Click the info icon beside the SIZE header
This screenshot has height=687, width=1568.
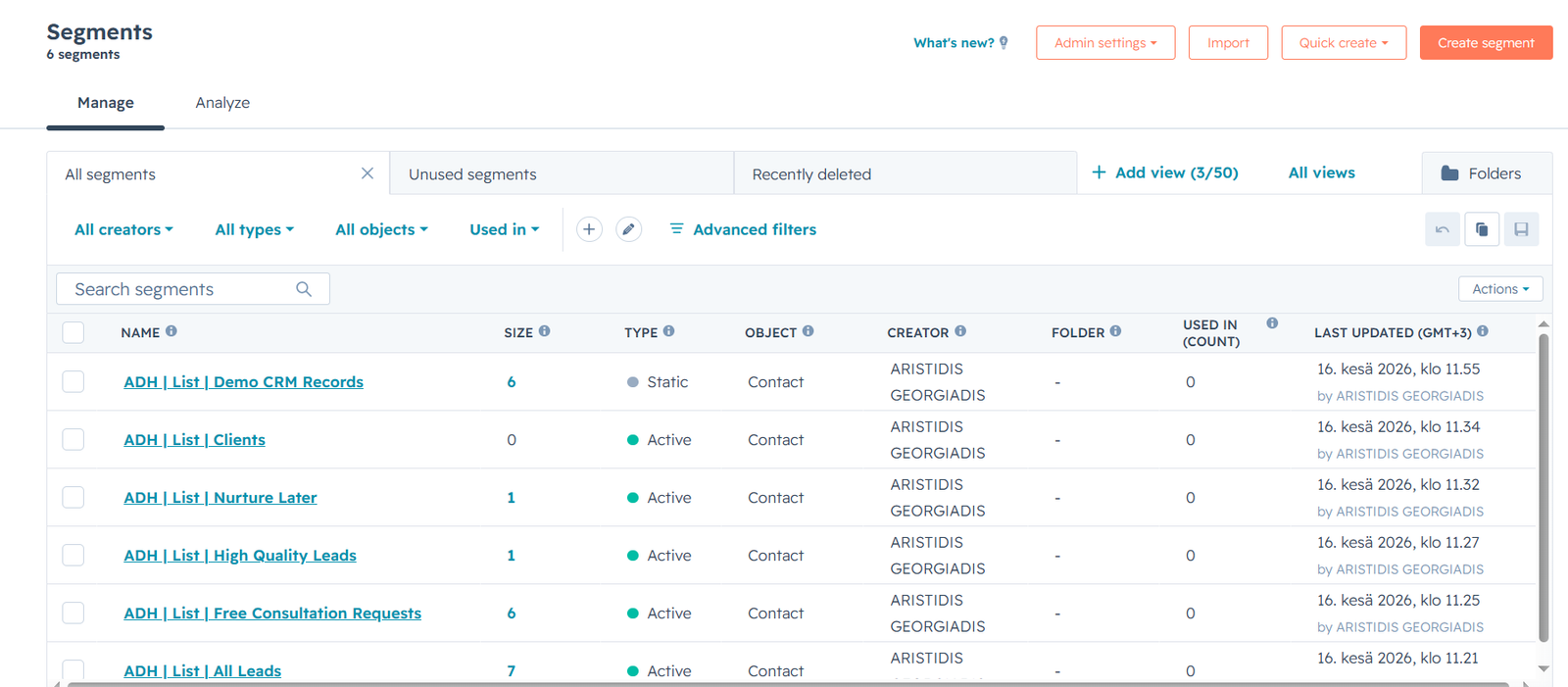(x=544, y=331)
